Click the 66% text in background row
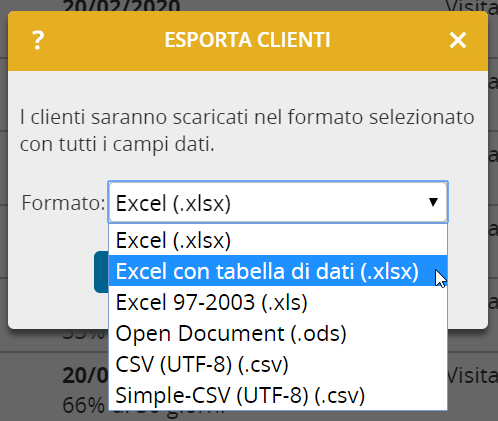498x421 pixels. (83, 406)
